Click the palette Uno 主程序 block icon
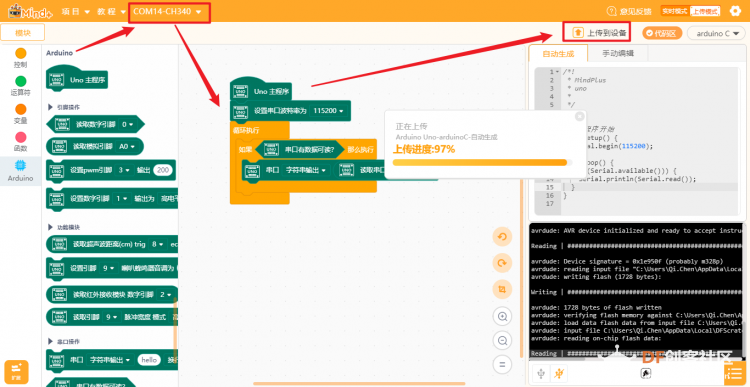This screenshot has width=750, height=387. (57, 80)
